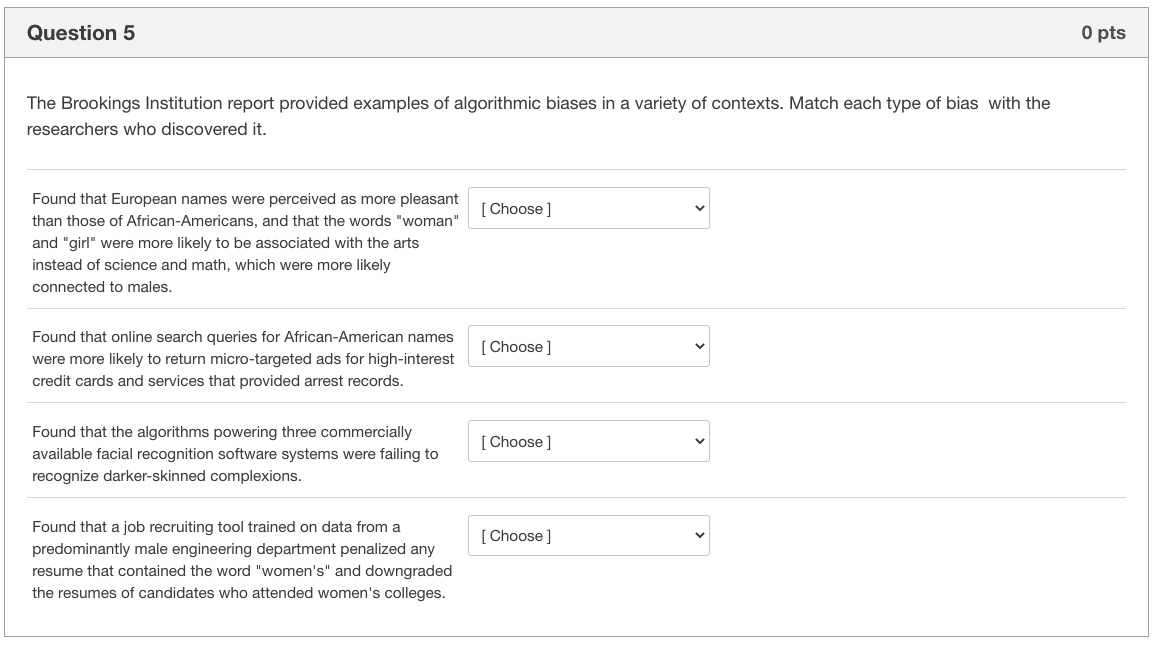Open the dropdown for online search queries bias
This screenshot has height=645, width=1157.
pyautogui.click(x=588, y=346)
